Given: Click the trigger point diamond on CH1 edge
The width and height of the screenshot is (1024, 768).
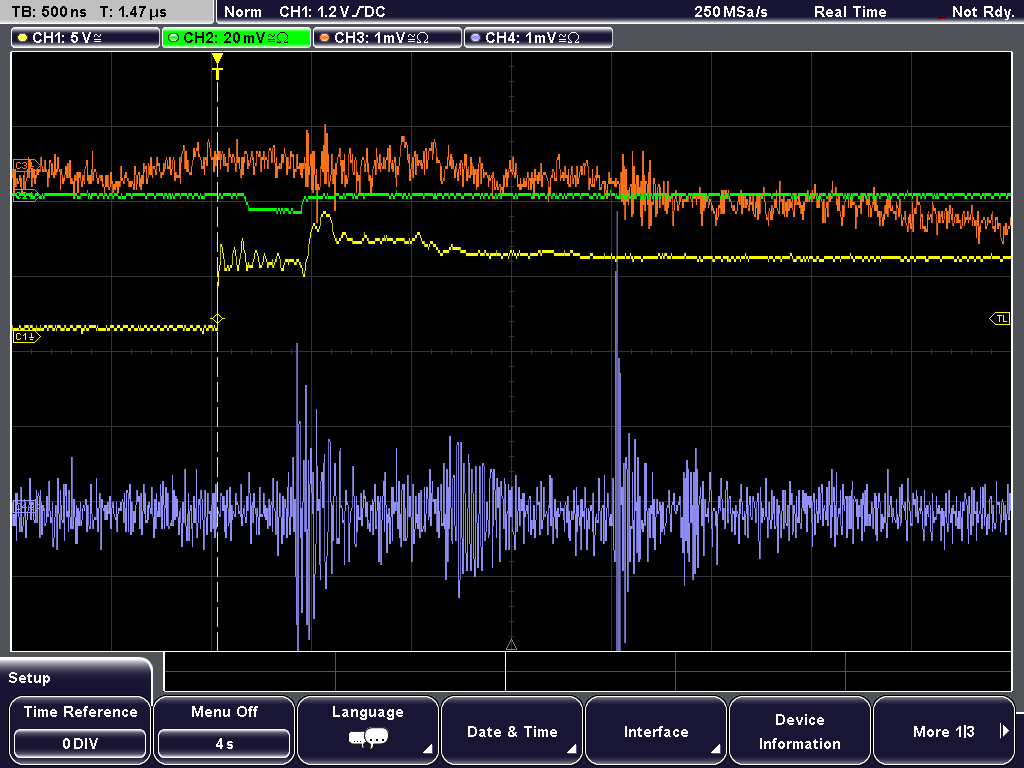Looking at the screenshot, I should point(217,319).
